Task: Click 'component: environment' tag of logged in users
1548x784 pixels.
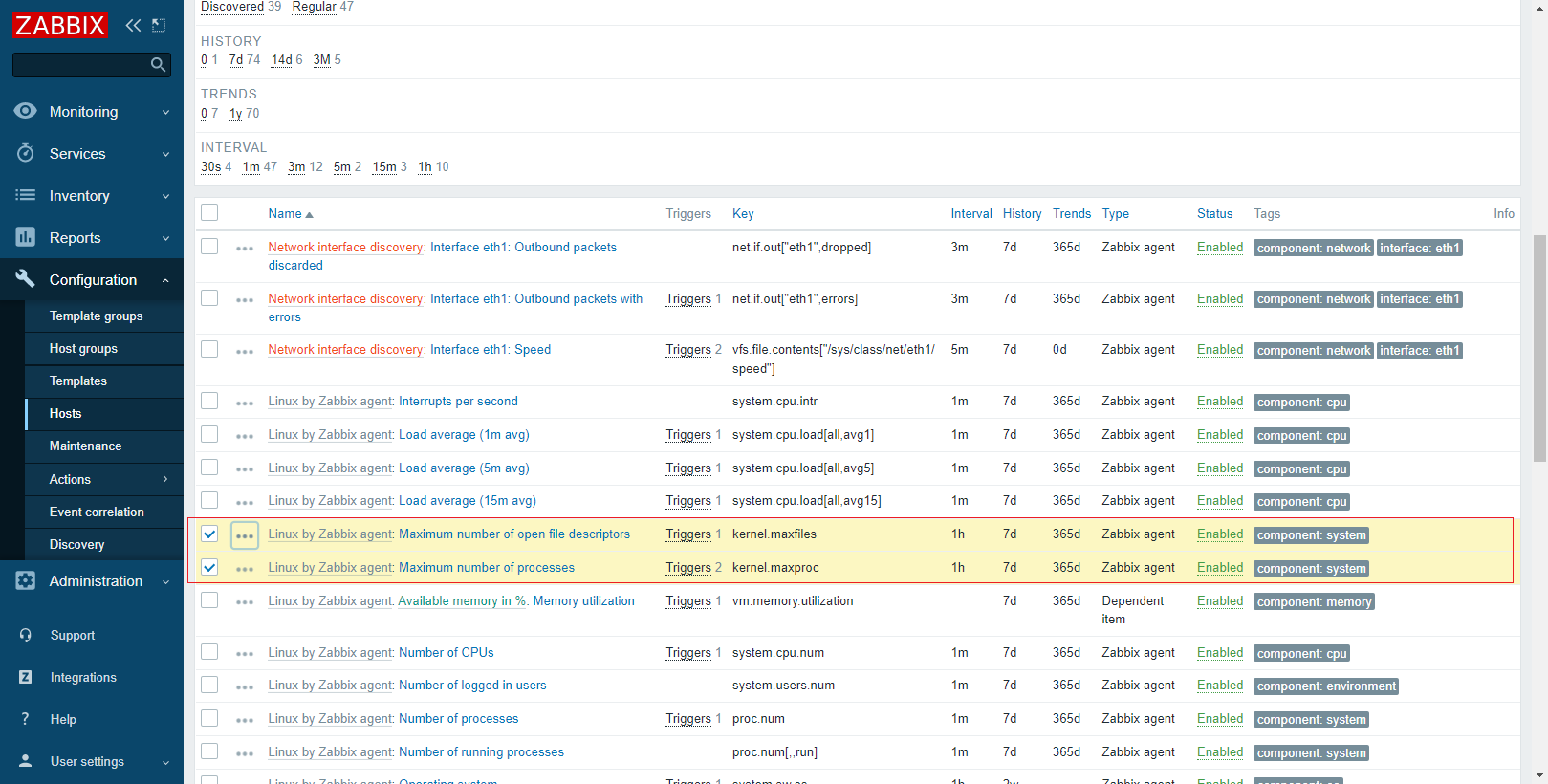Action: [x=1326, y=686]
